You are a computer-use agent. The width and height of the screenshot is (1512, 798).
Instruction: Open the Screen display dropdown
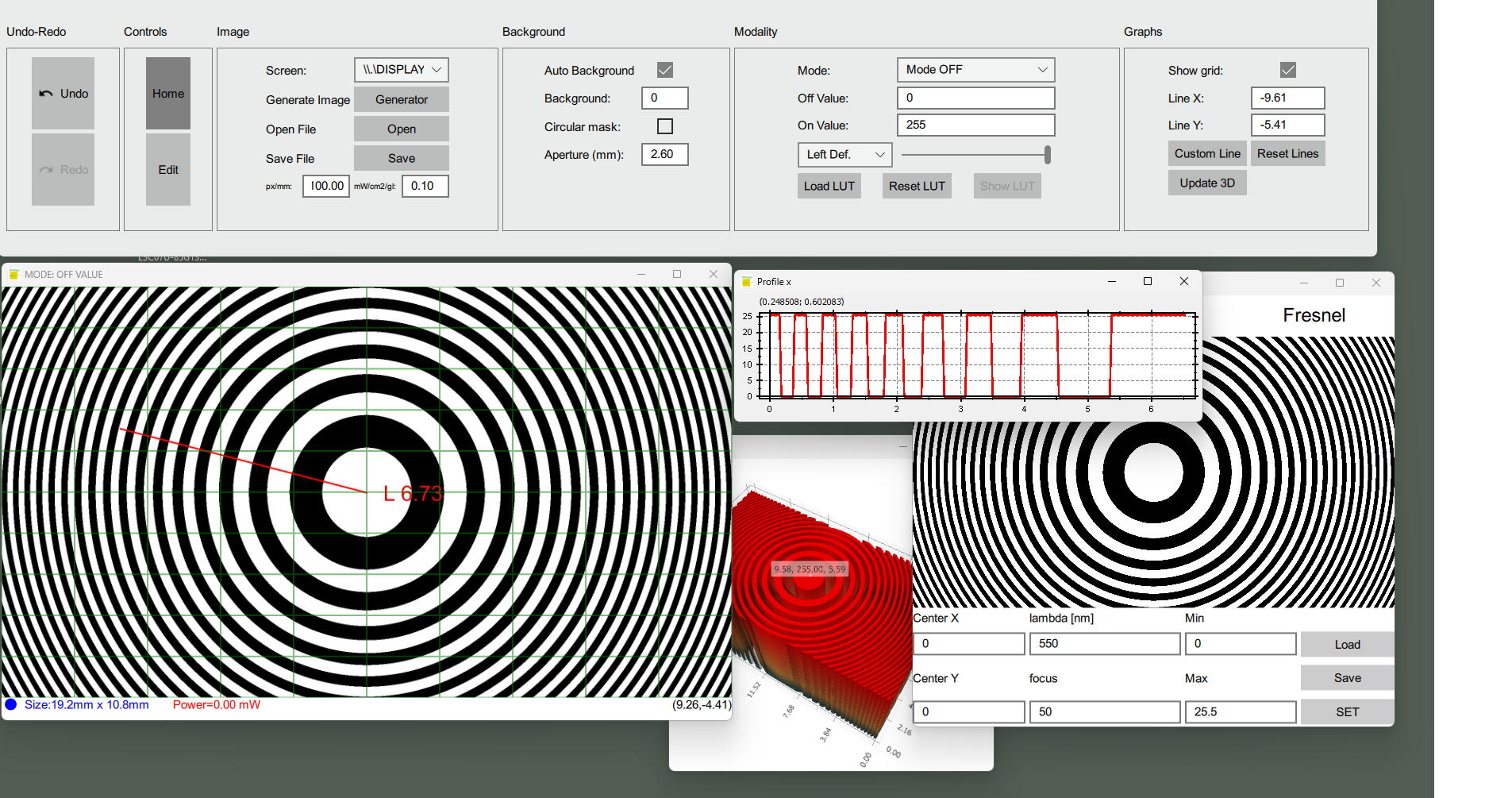(402, 70)
